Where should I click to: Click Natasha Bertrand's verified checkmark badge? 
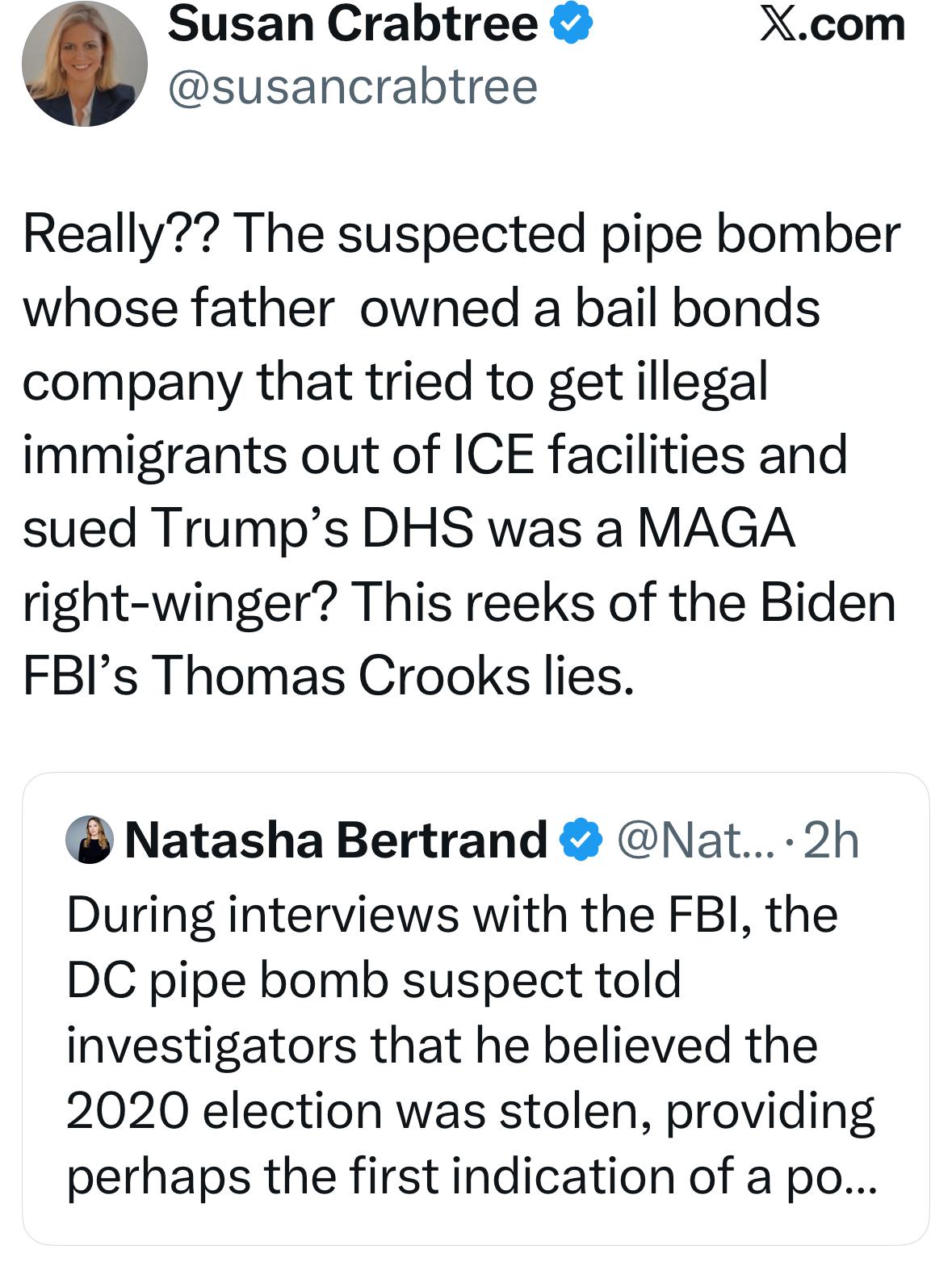coord(581,840)
